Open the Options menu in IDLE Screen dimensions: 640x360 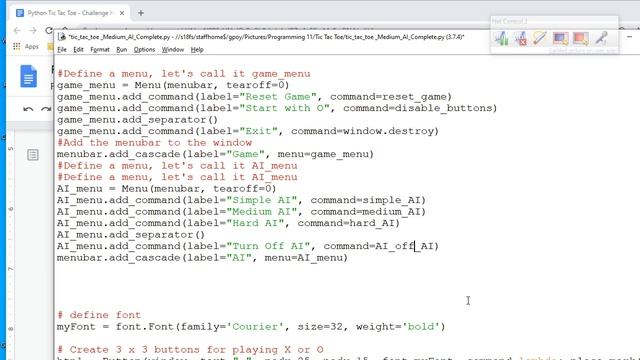(144, 49)
